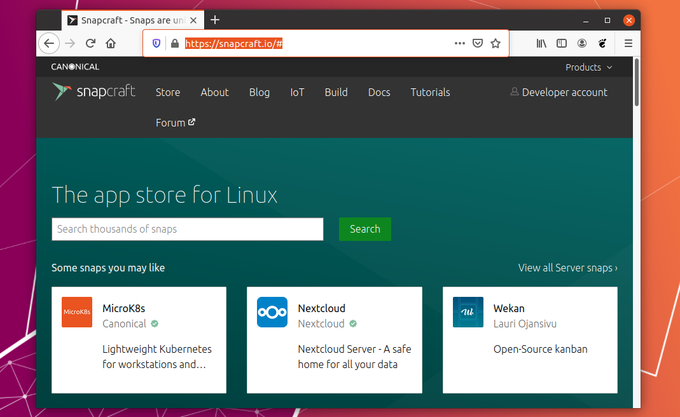Image resolution: width=680 pixels, height=417 pixels.
Task: Click the MicroK8s app icon
Action: (77, 312)
